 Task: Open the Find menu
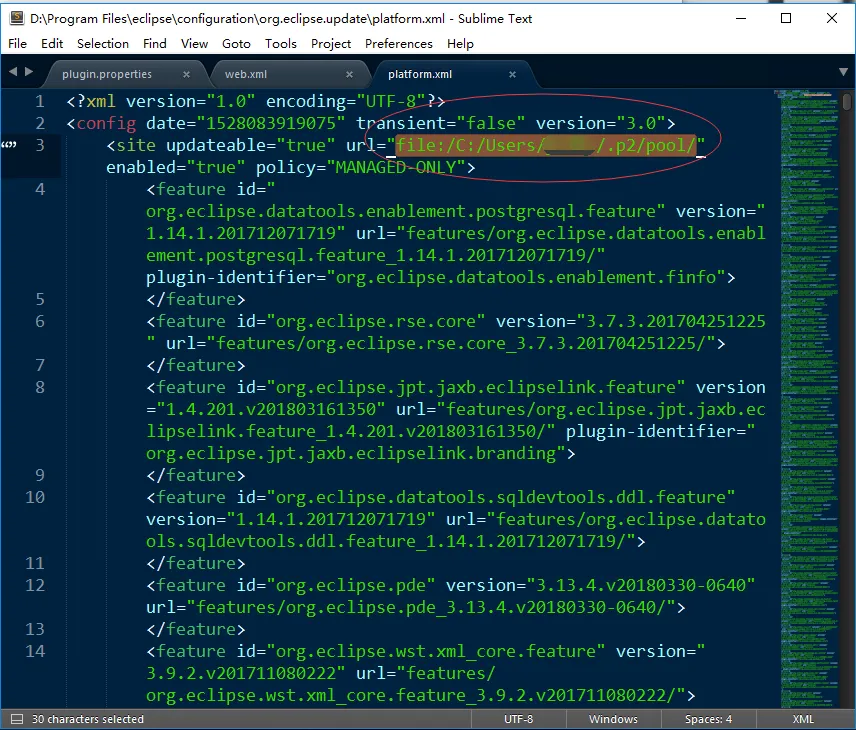click(154, 44)
